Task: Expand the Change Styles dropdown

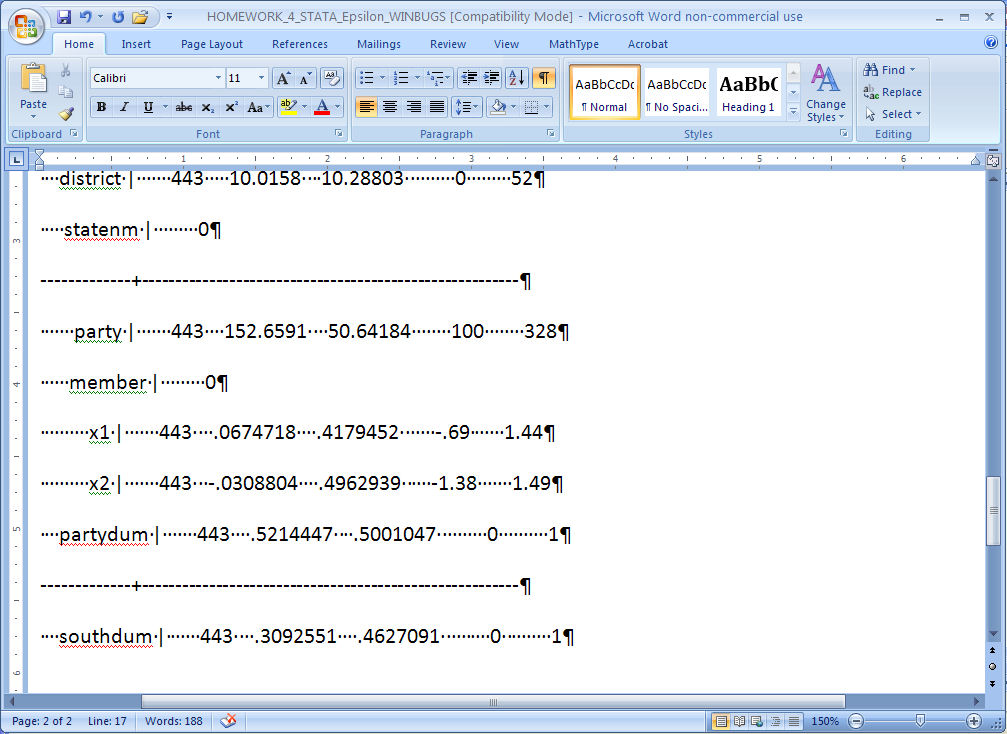Action: click(x=825, y=95)
